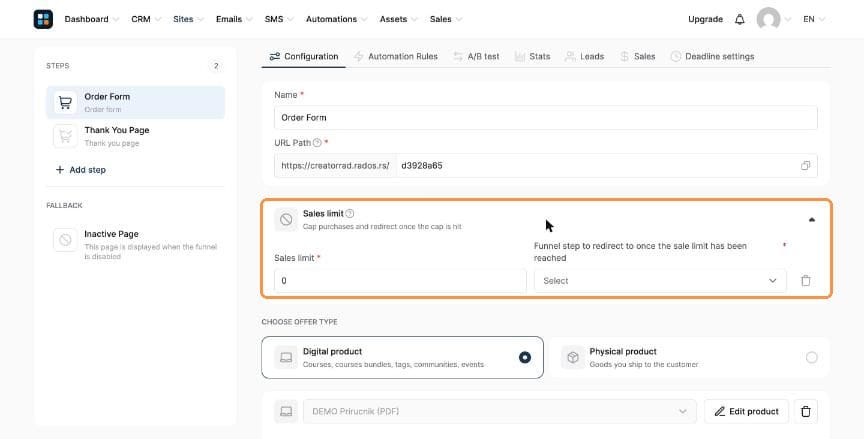Expand the Dashboard menu
This screenshot has height=439, width=864.
click(91, 19)
